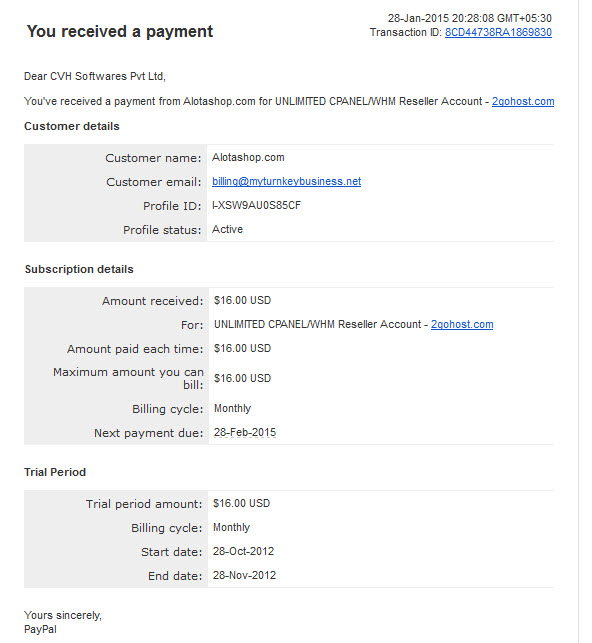
Task: Click the Profile ID value I-XSW9AU0S85CF
Action: pos(256,205)
